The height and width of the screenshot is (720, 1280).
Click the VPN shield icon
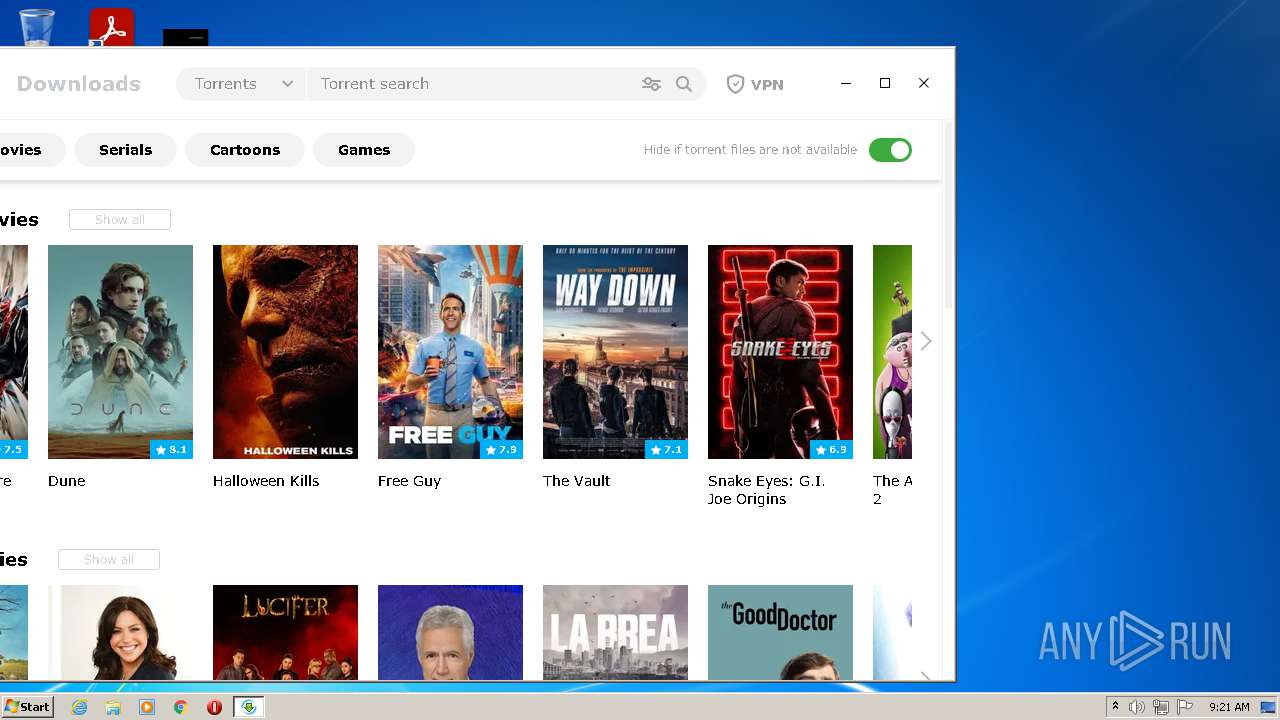[x=735, y=84]
